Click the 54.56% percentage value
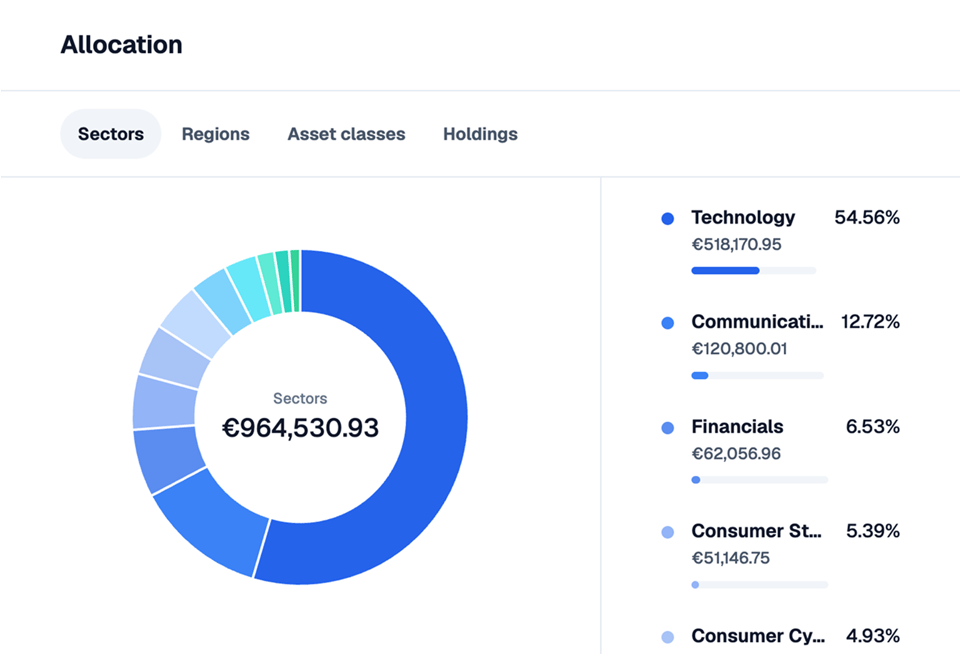Viewport: 960px width, 654px height. (x=867, y=217)
